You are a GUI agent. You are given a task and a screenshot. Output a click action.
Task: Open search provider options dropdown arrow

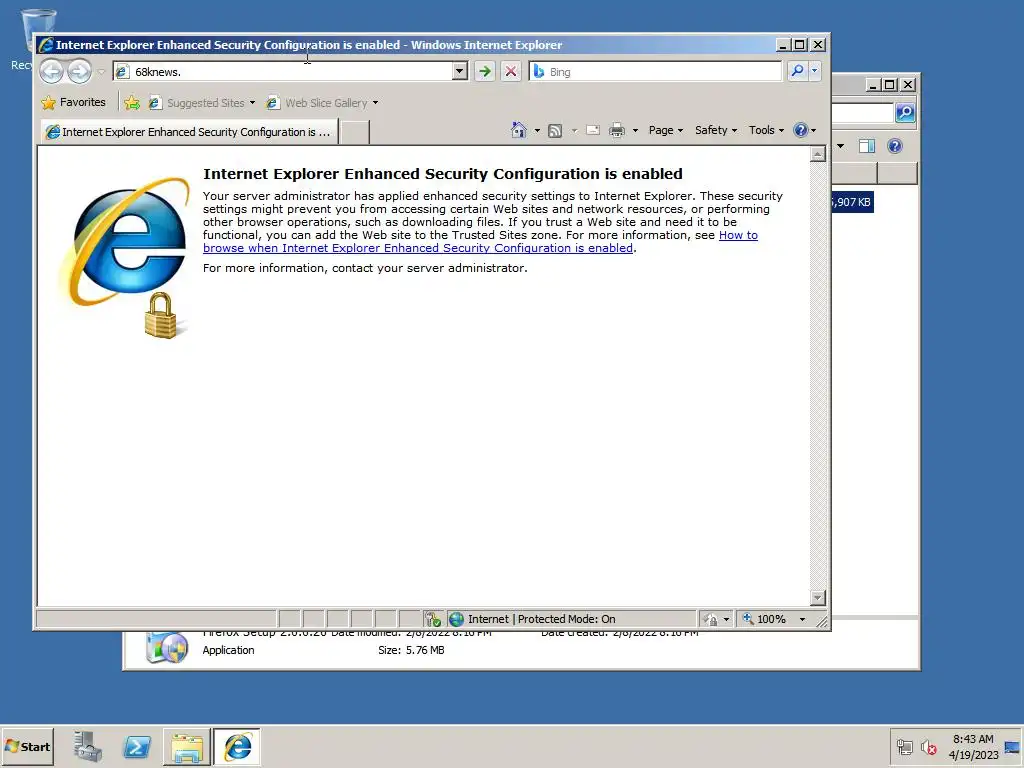coord(814,71)
